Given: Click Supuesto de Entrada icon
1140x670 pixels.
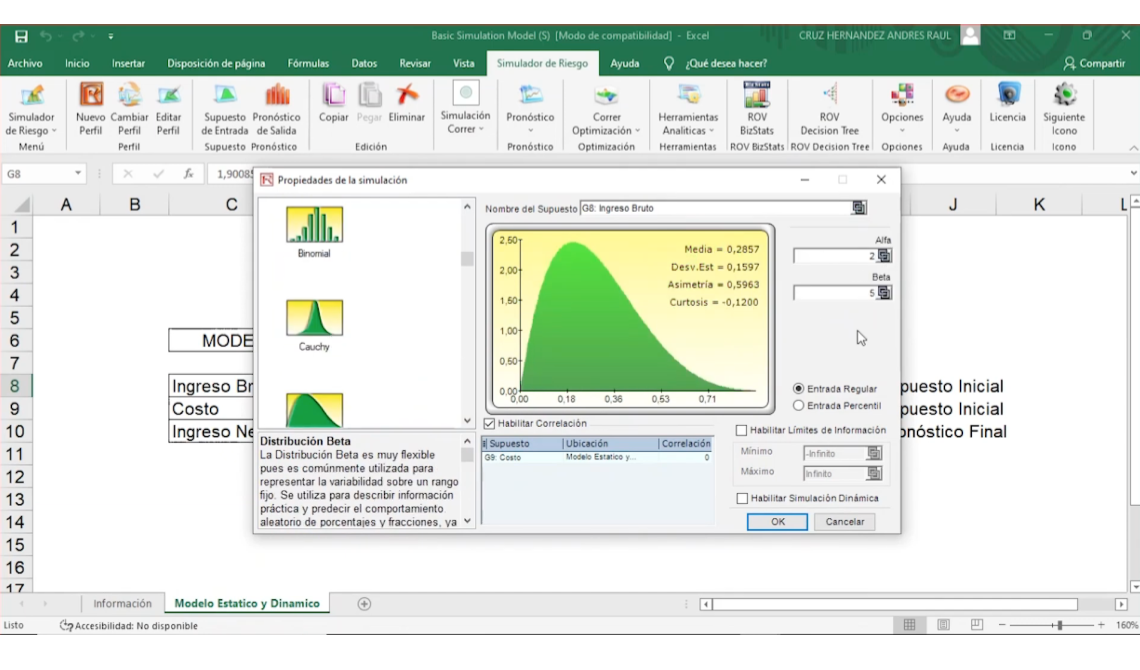Looking at the screenshot, I should pos(225,95).
